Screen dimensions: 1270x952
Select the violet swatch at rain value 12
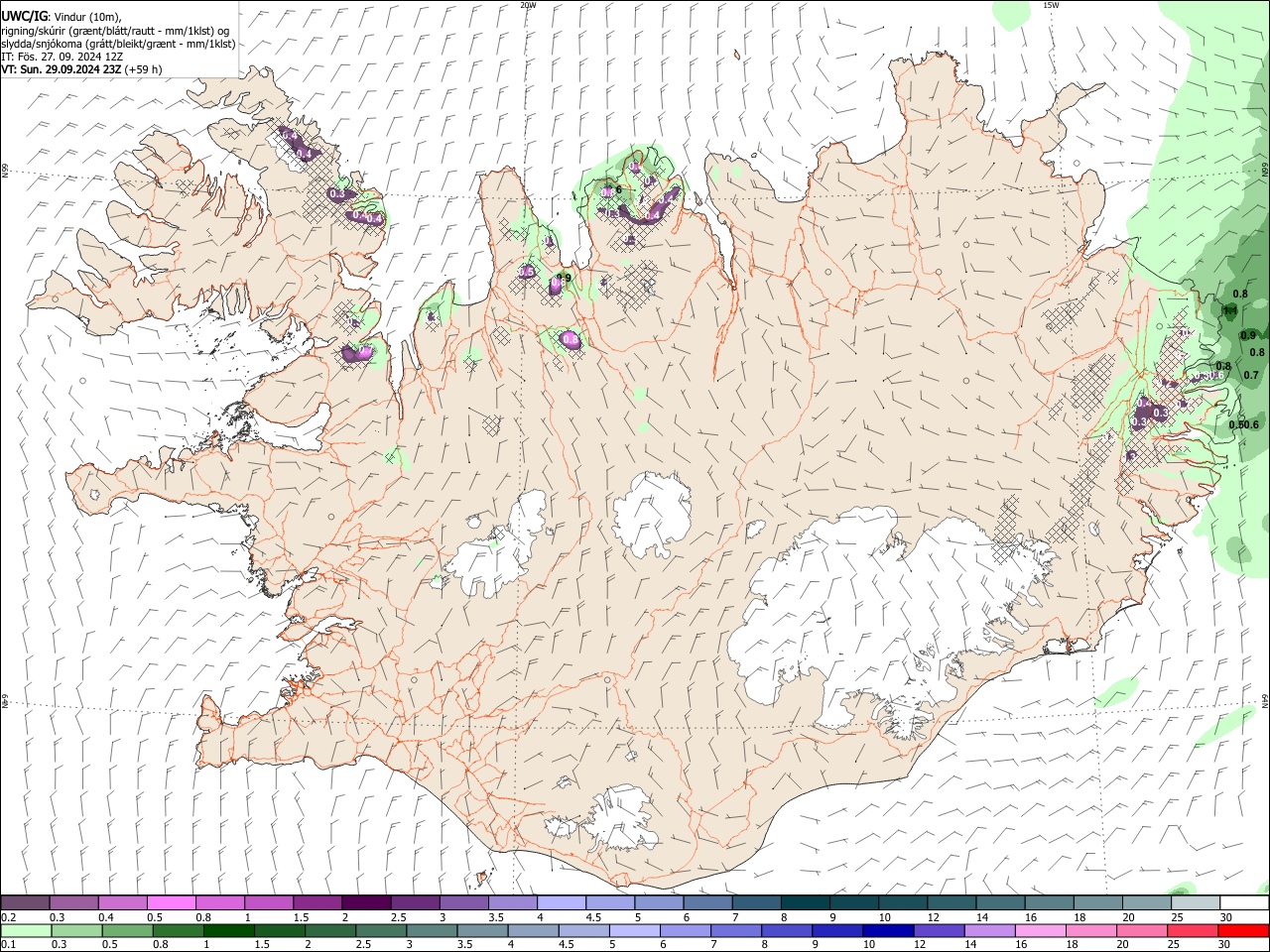(938, 930)
